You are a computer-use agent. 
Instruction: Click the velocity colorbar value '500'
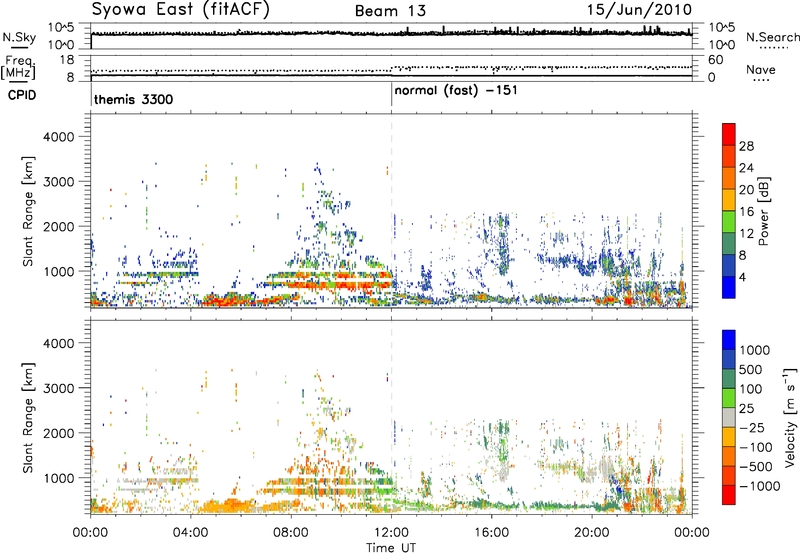(x=751, y=369)
